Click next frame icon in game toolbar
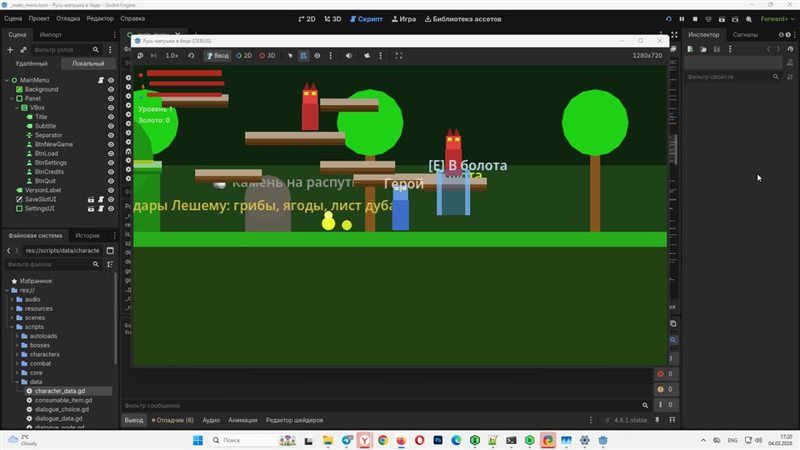800x450 pixels. 153,56
